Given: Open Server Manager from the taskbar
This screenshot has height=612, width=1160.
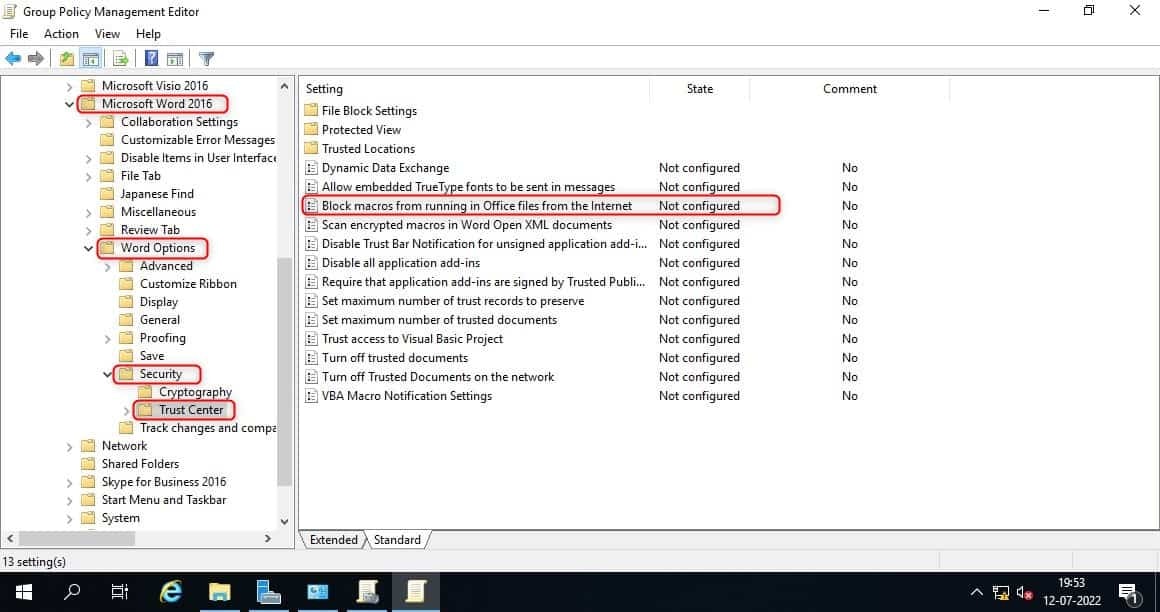Looking at the screenshot, I should [269, 592].
